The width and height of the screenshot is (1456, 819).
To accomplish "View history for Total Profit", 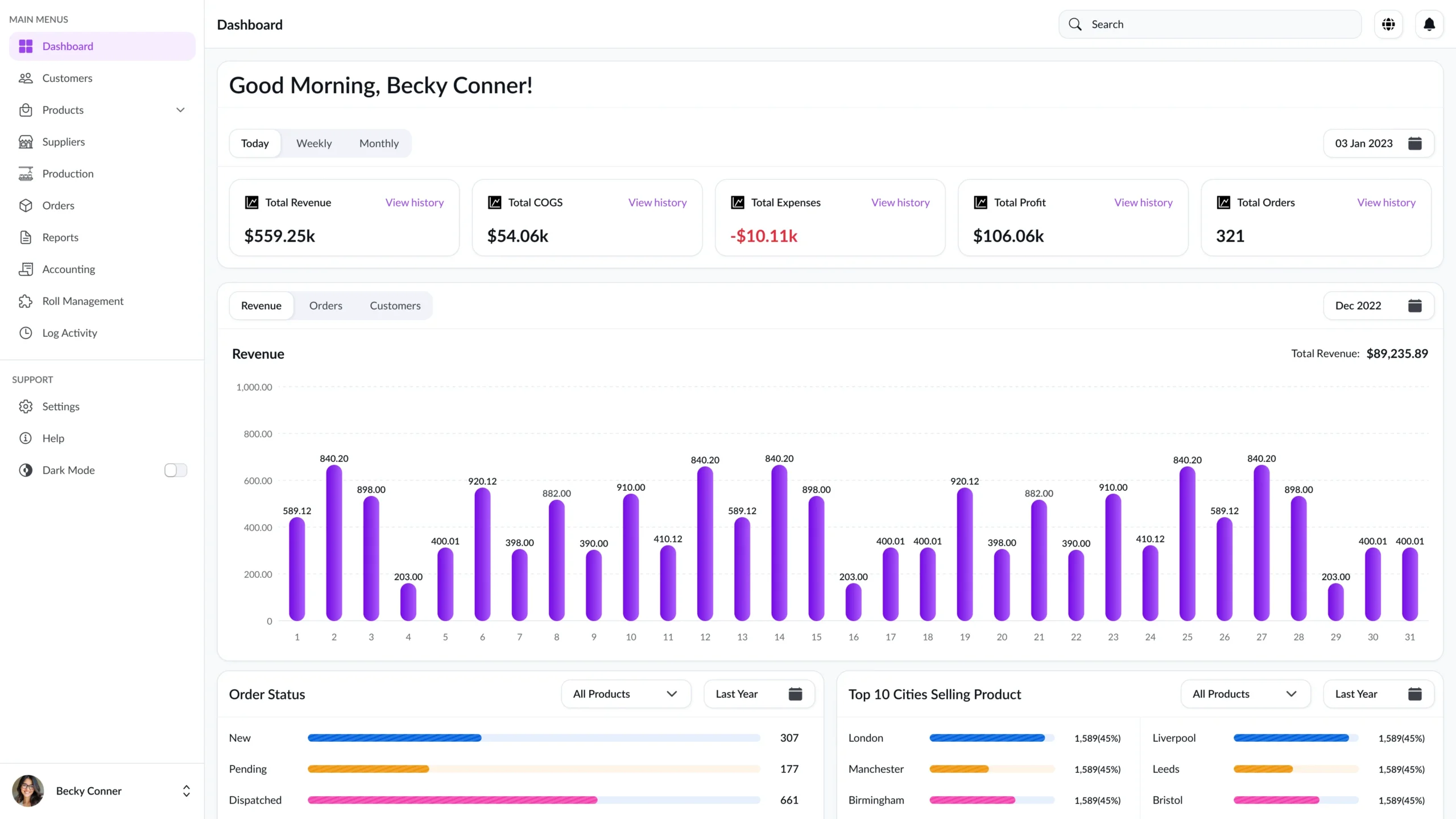I will pyautogui.click(x=1143, y=202).
